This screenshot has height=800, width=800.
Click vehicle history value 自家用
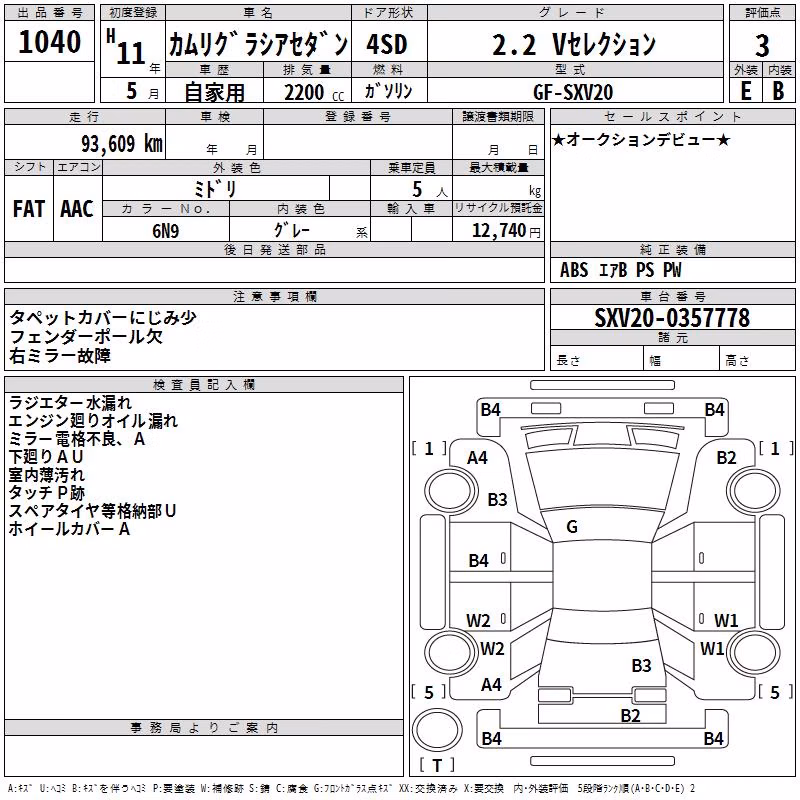pos(214,92)
